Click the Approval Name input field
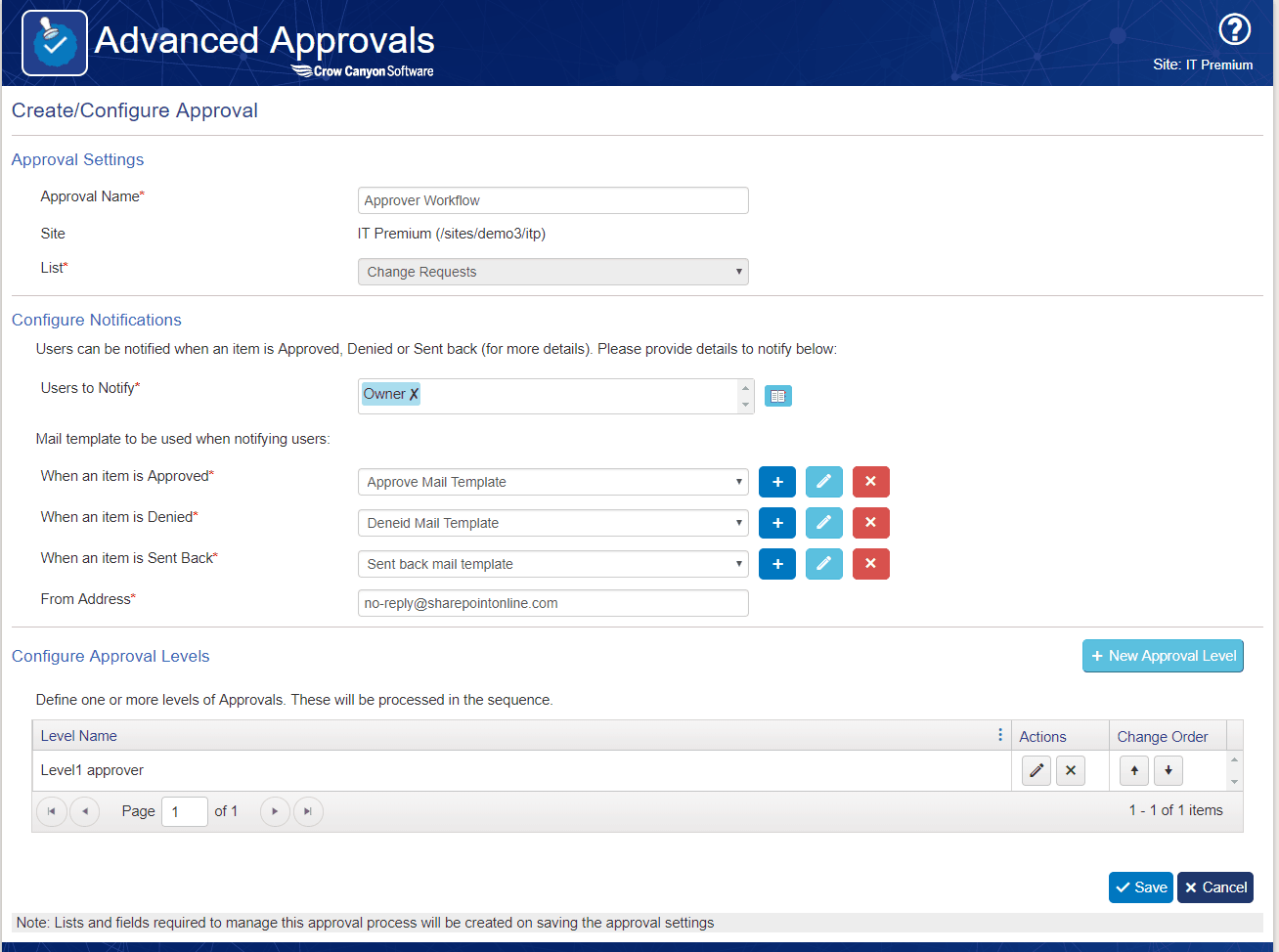This screenshot has height=952, width=1279. click(x=553, y=200)
